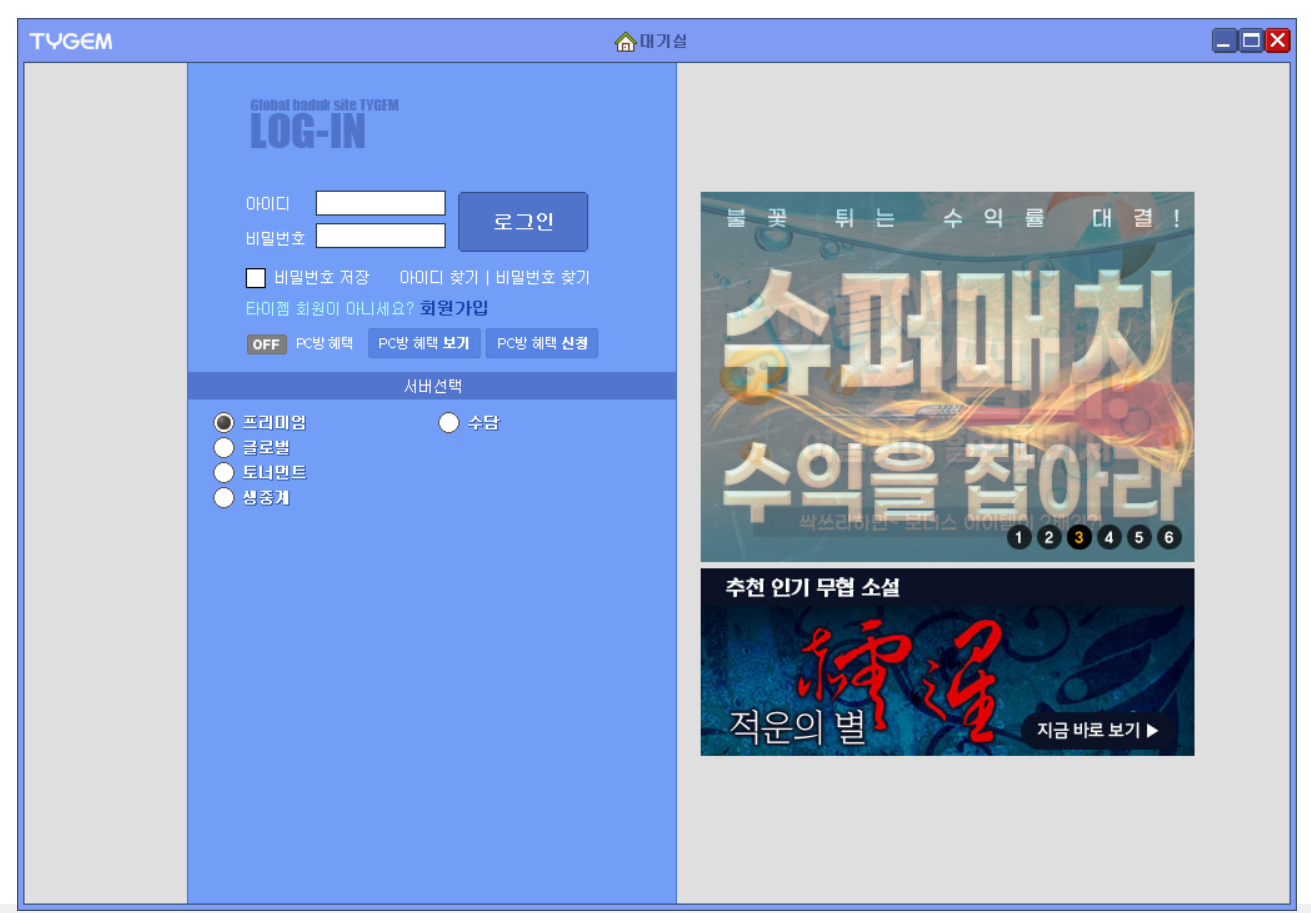Select the 생중계 server radio button
Screen dimensions: 1311x913
coord(224,498)
